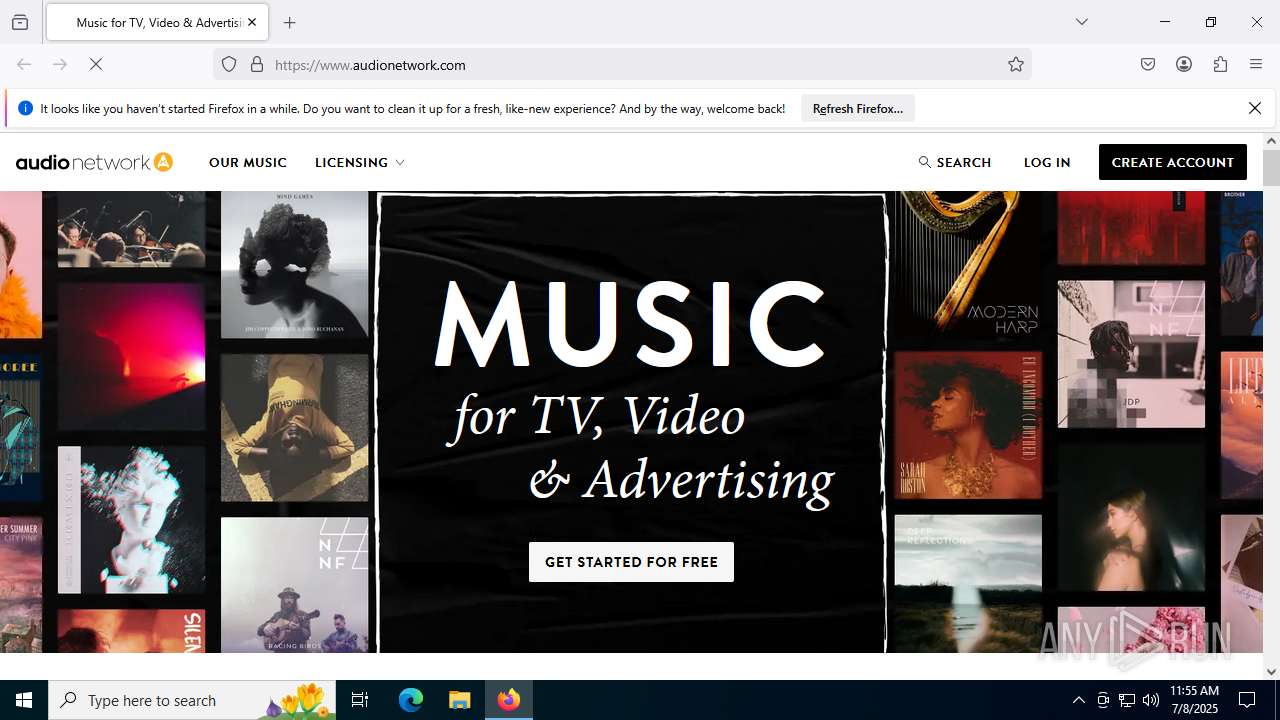Expand the LICENSING dropdown menu
Viewport: 1280px width, 720px height.
coord(360,162)
